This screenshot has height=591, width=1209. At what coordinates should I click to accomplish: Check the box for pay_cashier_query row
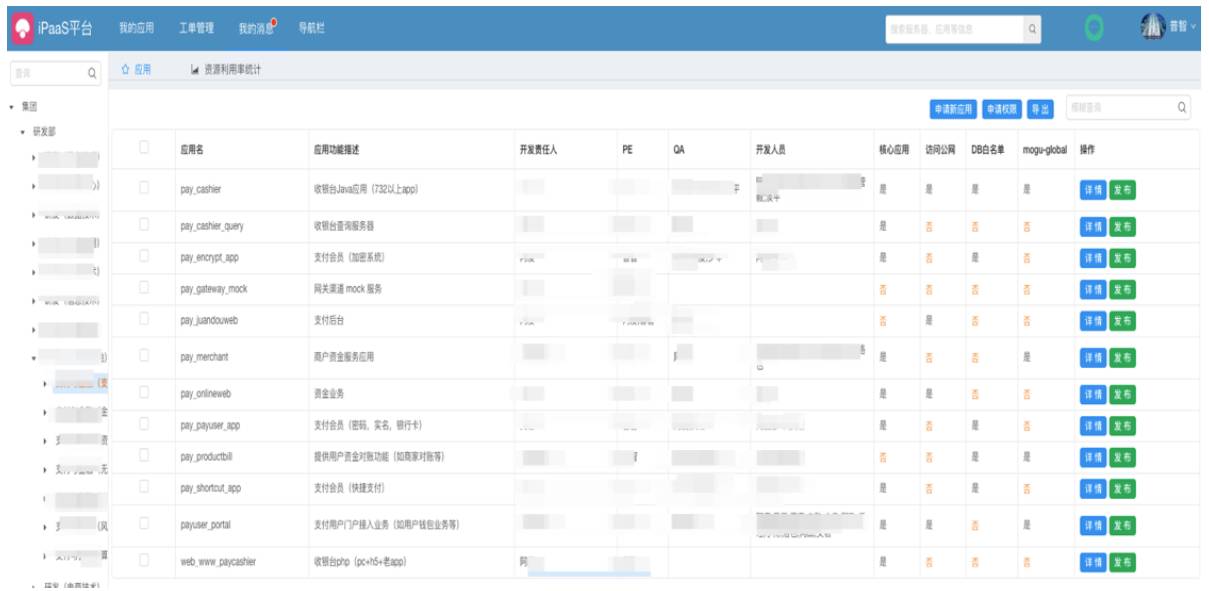point(144,225)
